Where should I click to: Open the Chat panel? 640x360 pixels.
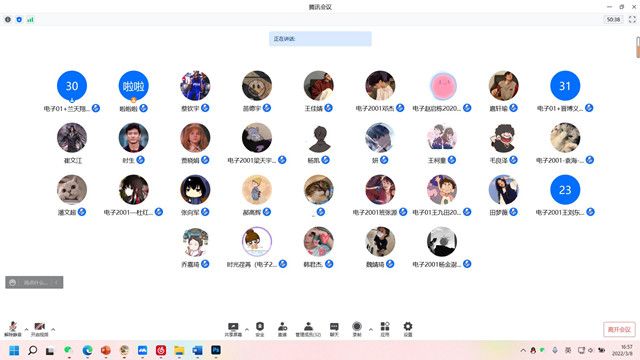click(x=334, y=329)
